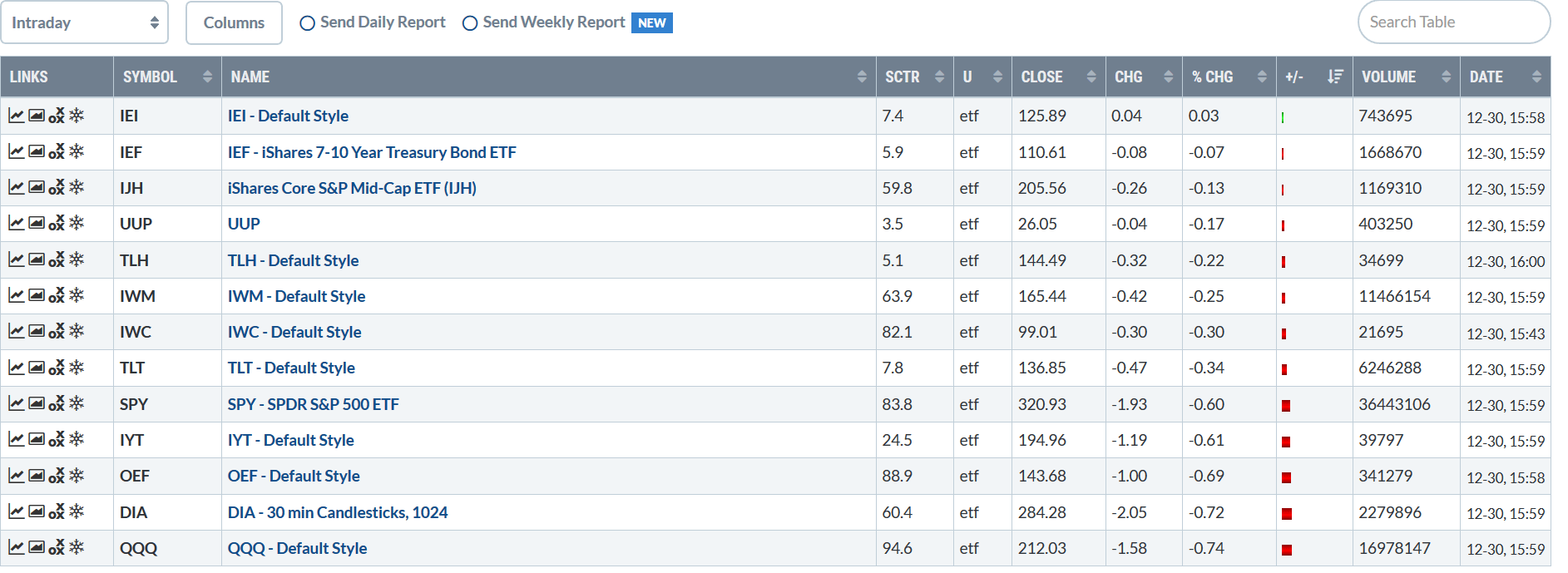Select the Send Daily Report radio button
Image resolution: width=1568 pixels, height=573 pixels.
coord(308,23)
